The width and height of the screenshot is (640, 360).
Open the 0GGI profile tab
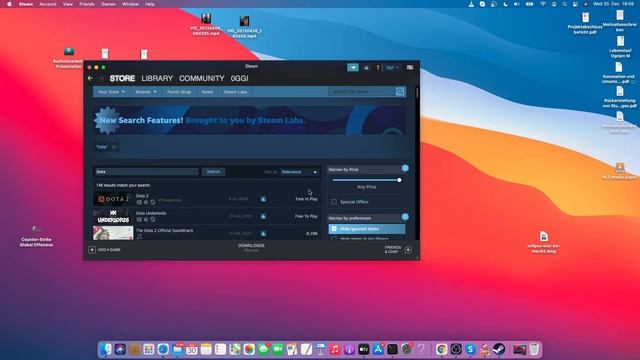[x=239, y=78]
